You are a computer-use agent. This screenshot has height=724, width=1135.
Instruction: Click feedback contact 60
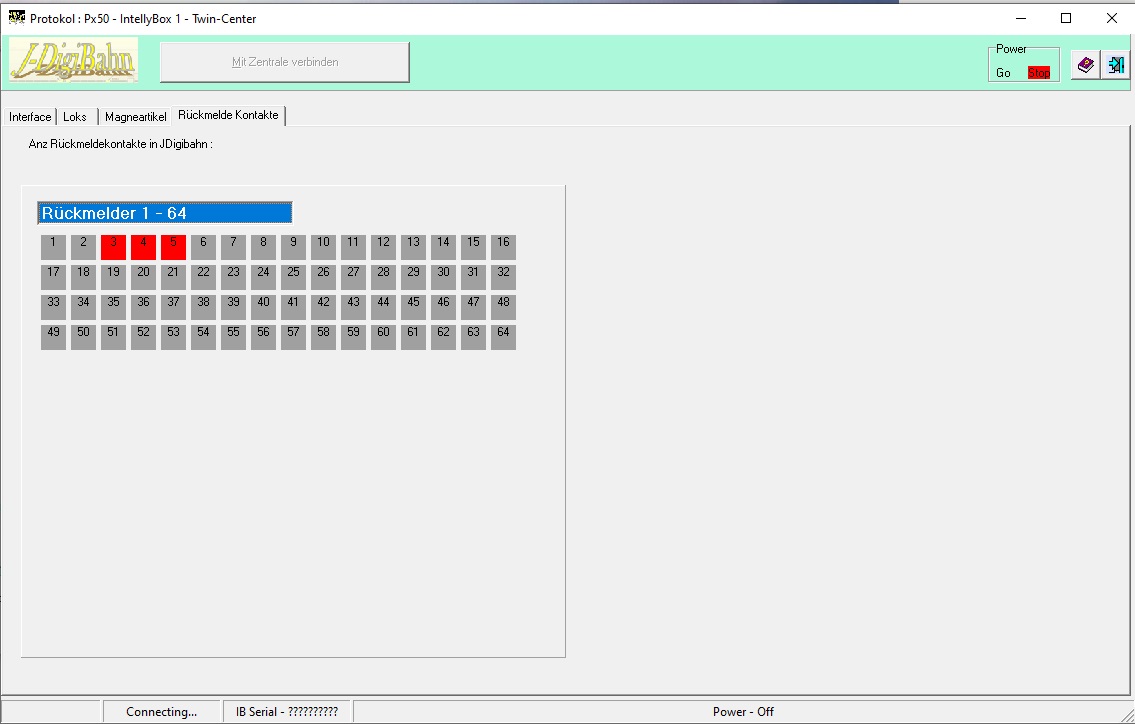click(384, 337)
